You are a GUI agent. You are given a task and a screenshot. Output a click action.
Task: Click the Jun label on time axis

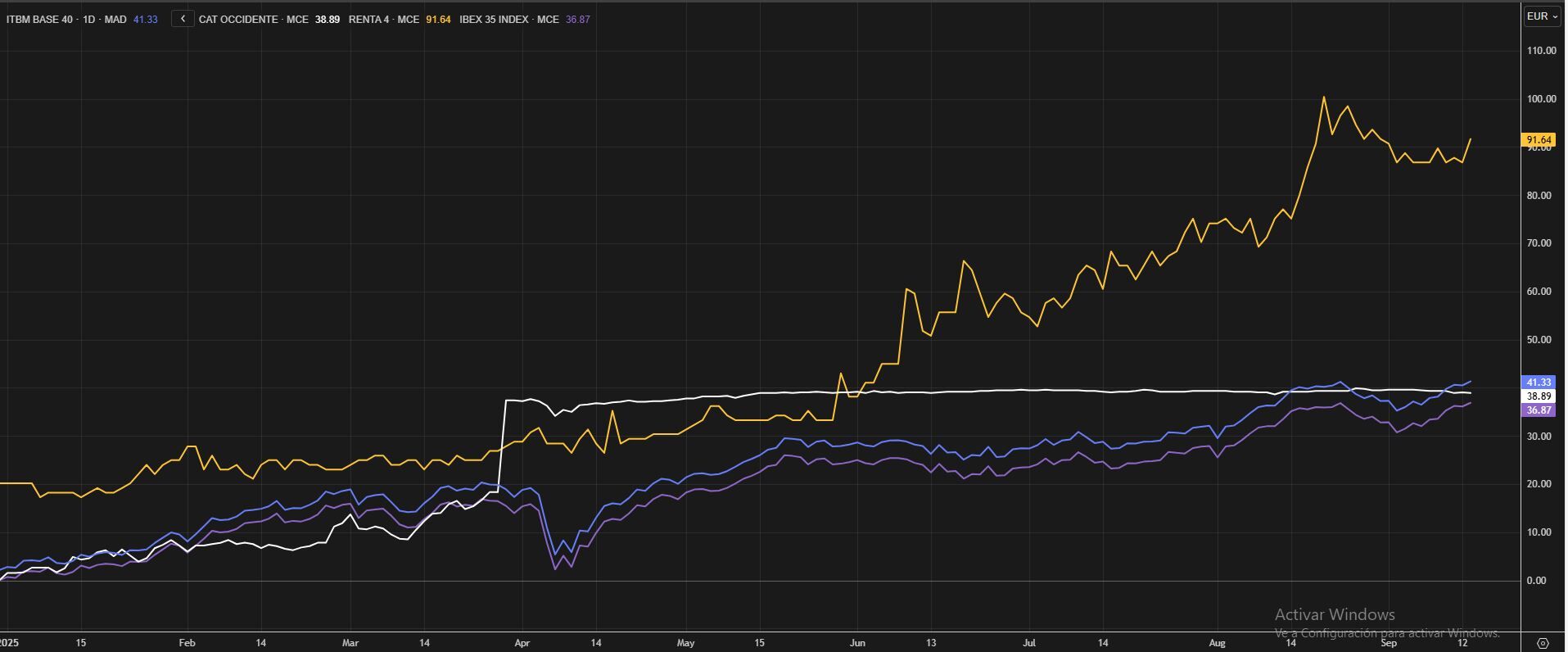pos(857,643)
